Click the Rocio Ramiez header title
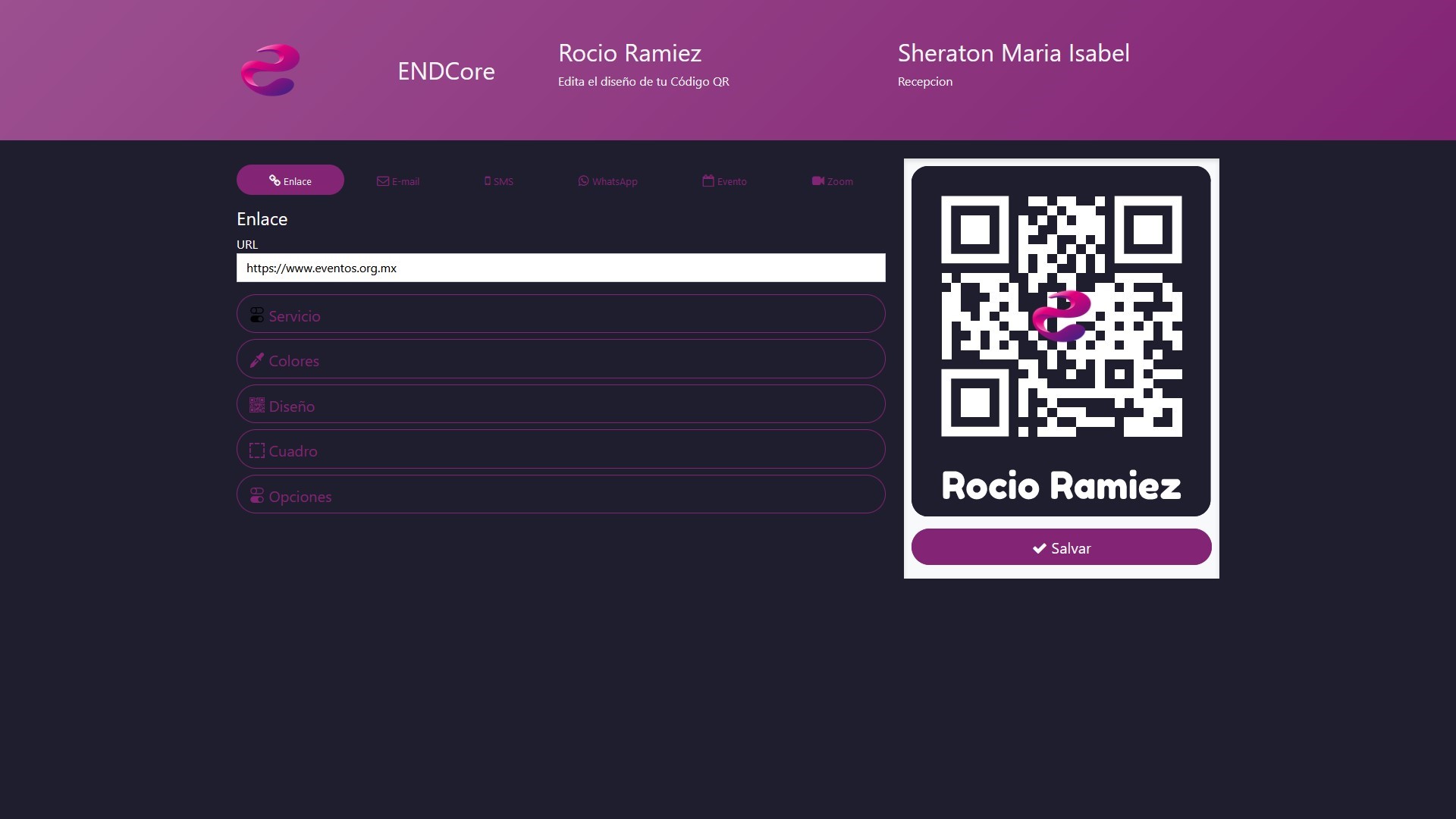The height and width of the screenshot is (819, 1456). (x=629, y=53)
